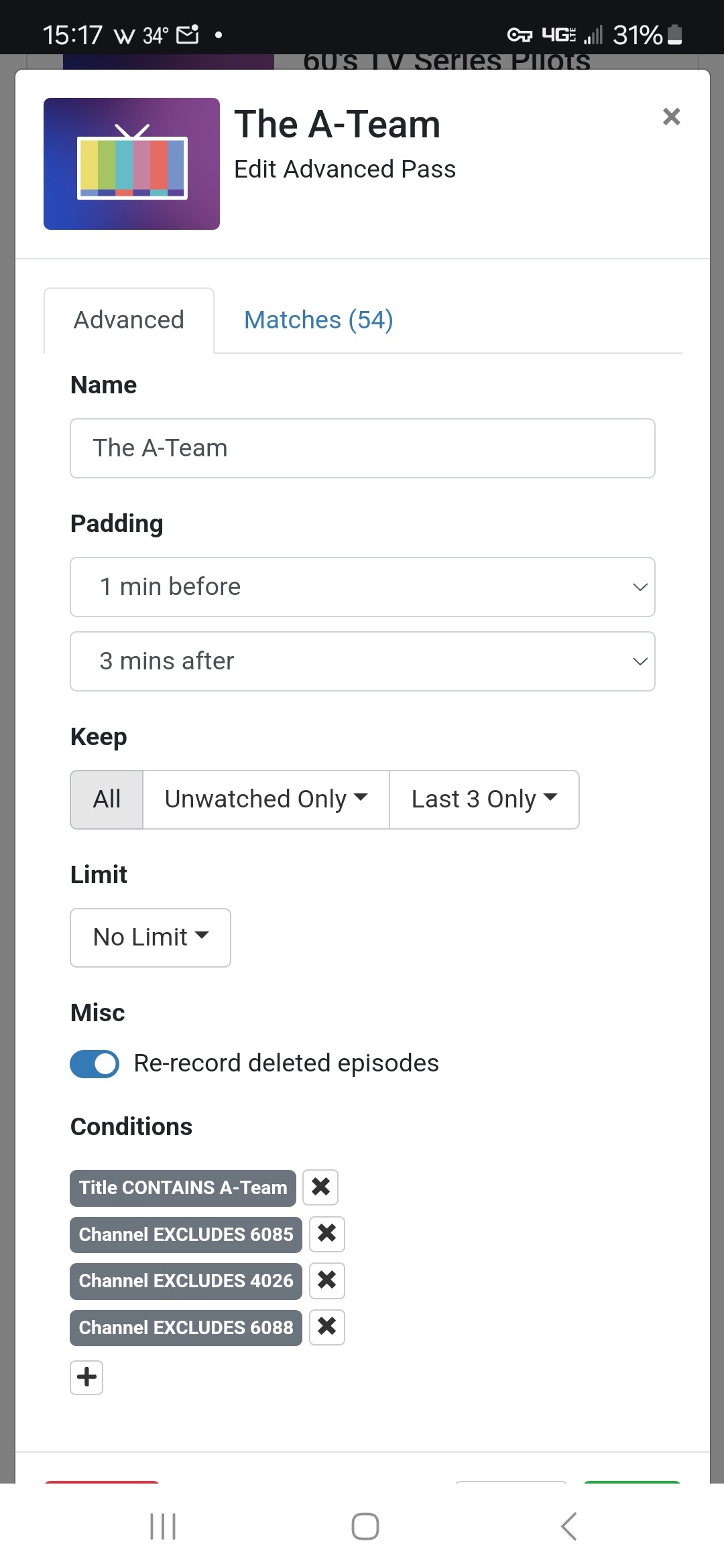Screen dimensions: 724x1568
Task: Open Android recent apps icon
Action: (x=163, y=1526)
